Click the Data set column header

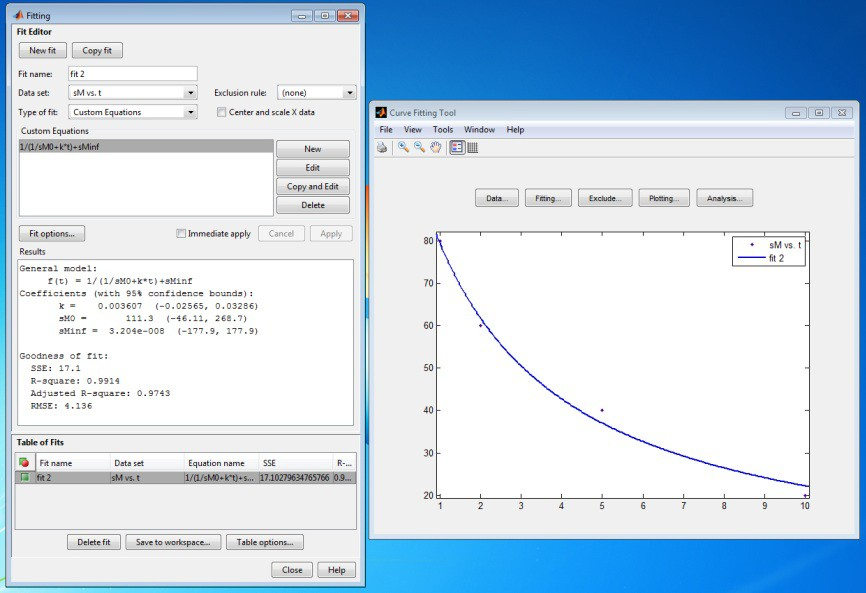(x=147, y=463)
